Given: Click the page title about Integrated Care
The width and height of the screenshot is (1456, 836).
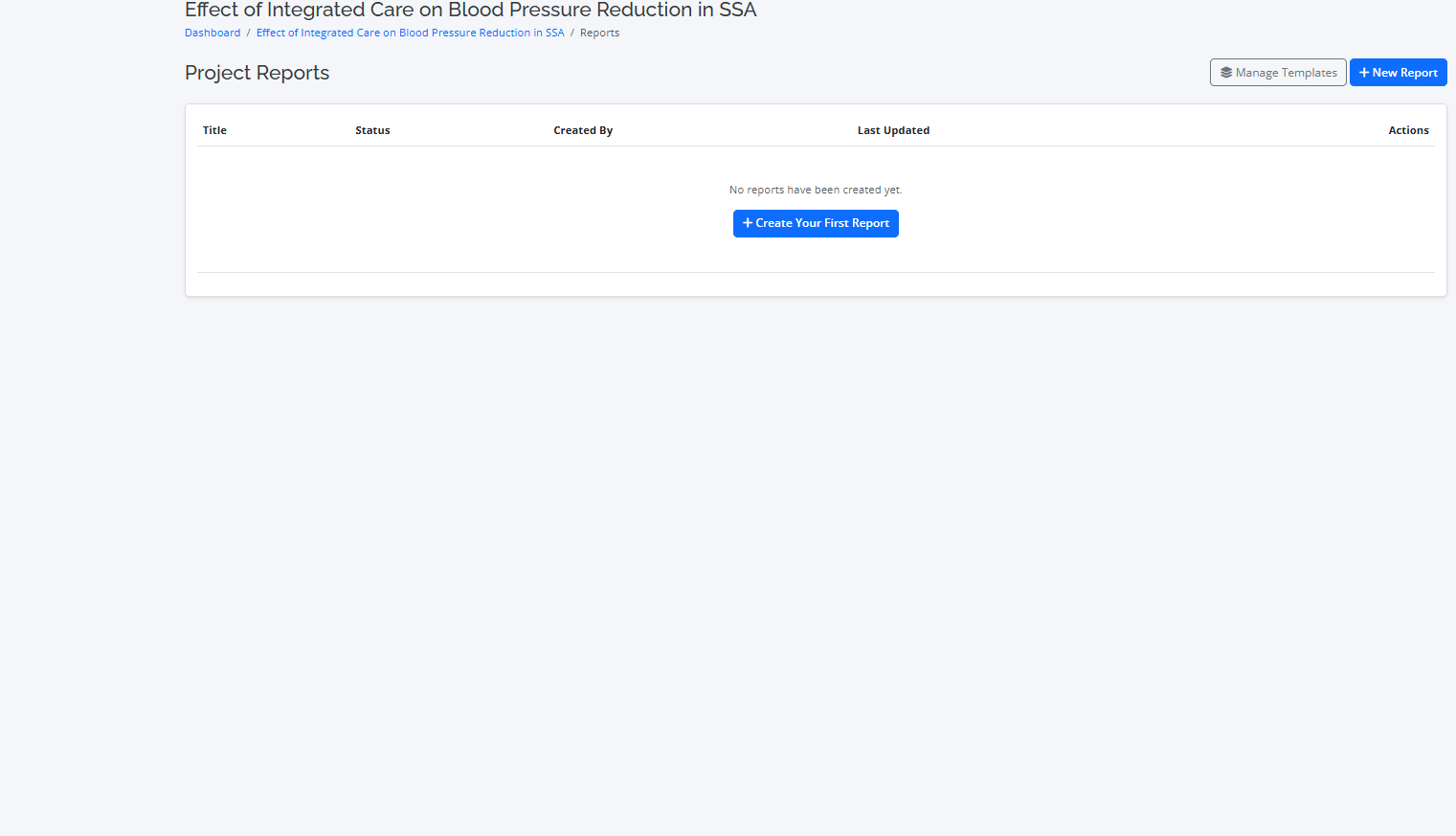Looking at the screenshot, I should click(x=470, y=11).
